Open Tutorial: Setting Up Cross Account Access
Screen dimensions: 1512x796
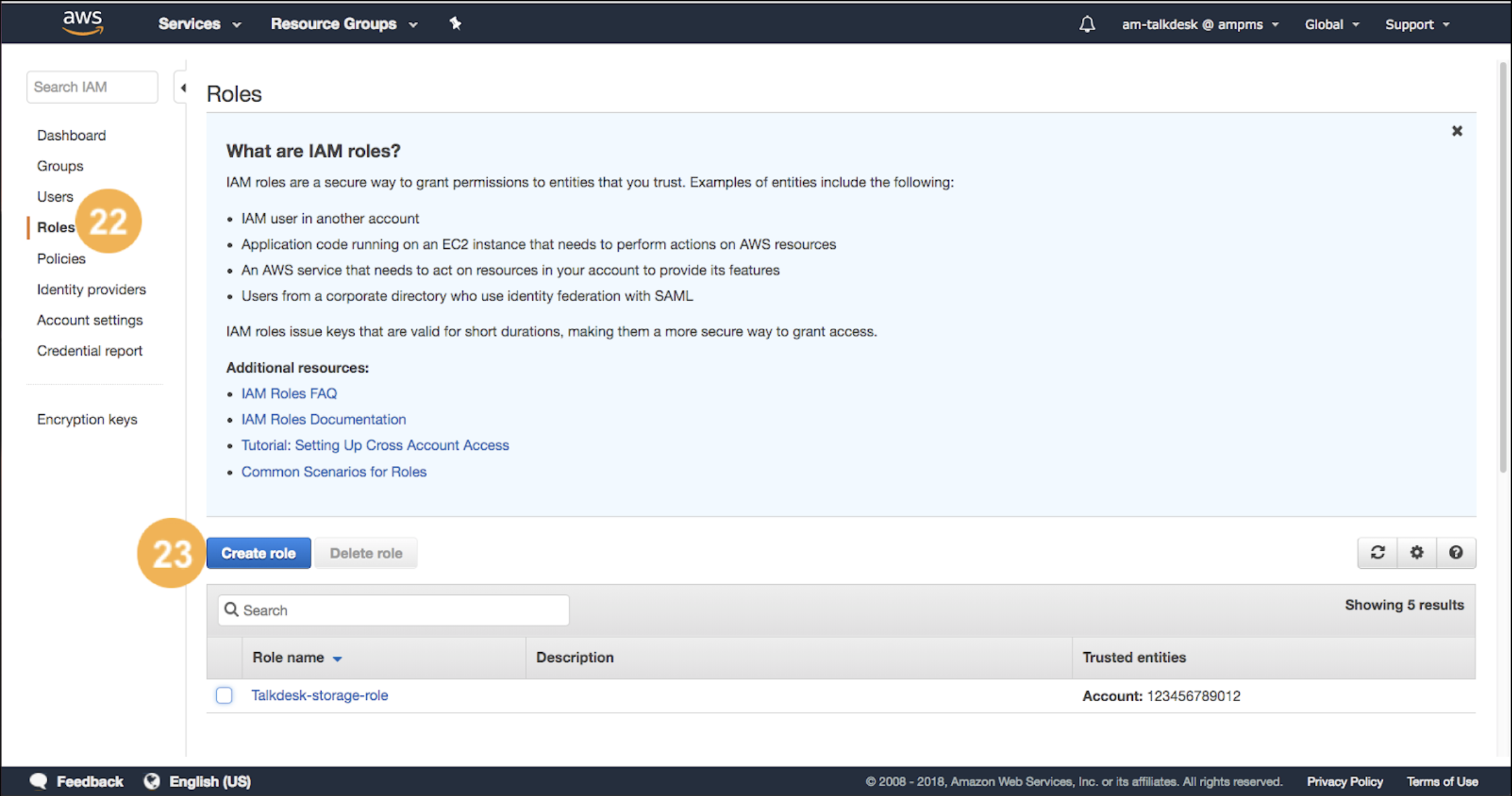click(375, 445)
